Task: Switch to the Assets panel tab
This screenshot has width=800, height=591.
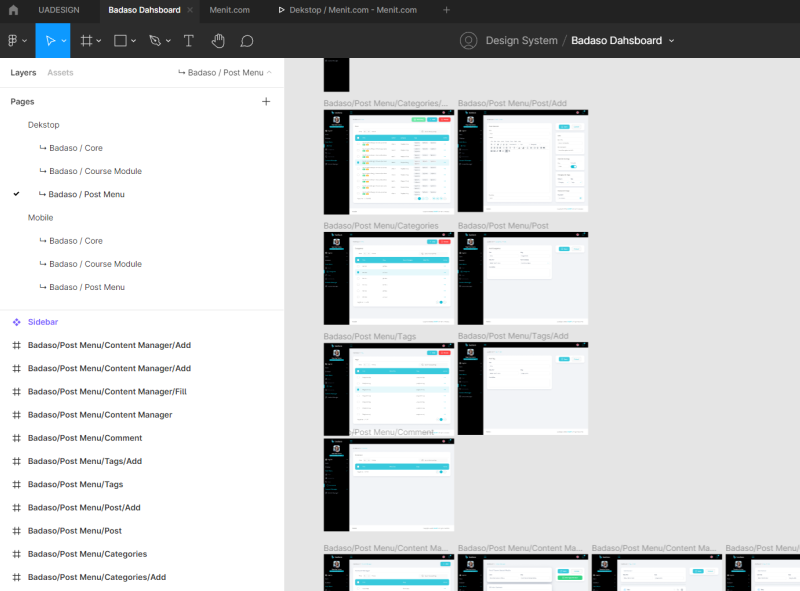Action: click(x=60, y=73)
